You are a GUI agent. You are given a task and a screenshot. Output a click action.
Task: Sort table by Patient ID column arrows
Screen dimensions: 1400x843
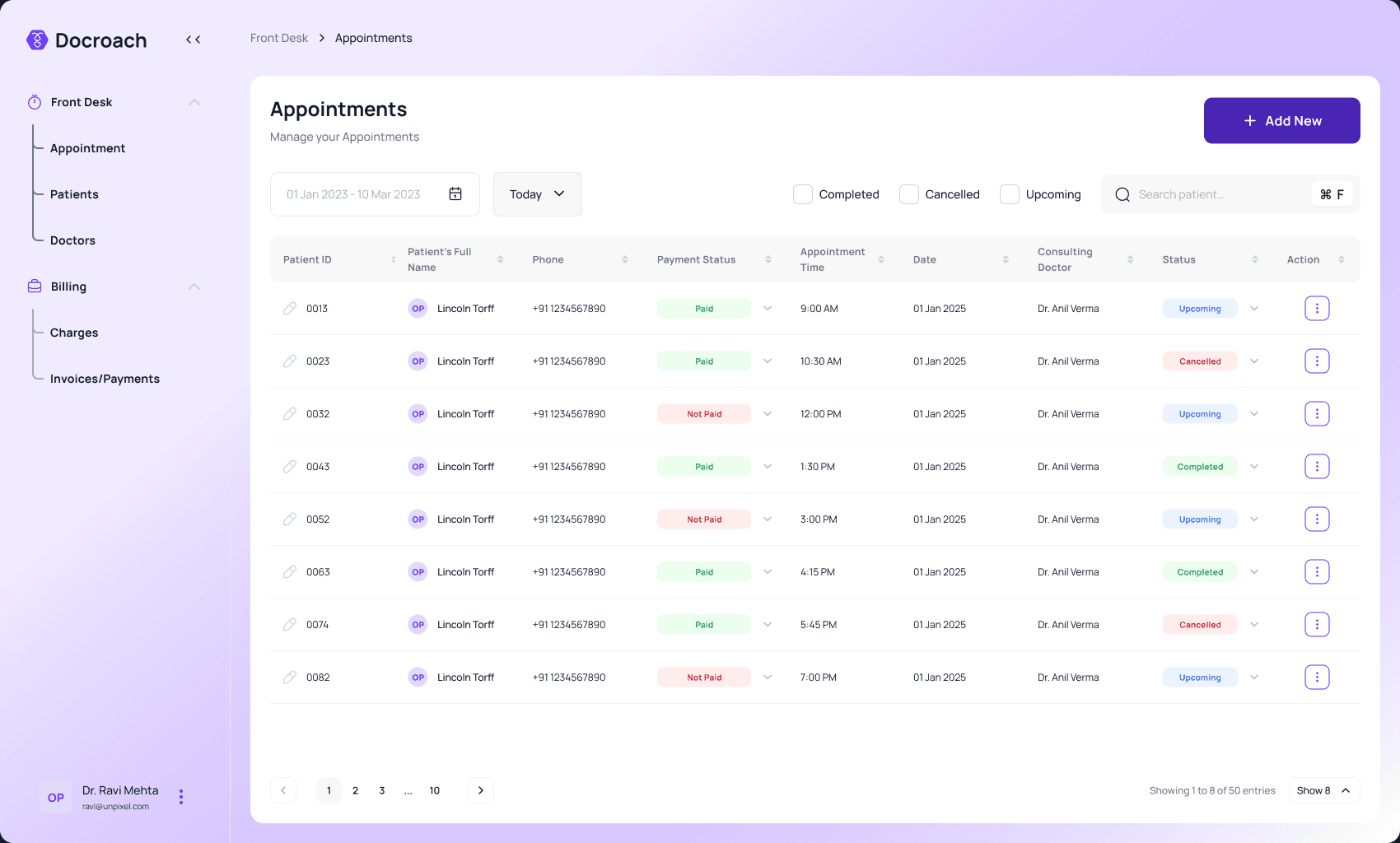(x=393, y=259)
